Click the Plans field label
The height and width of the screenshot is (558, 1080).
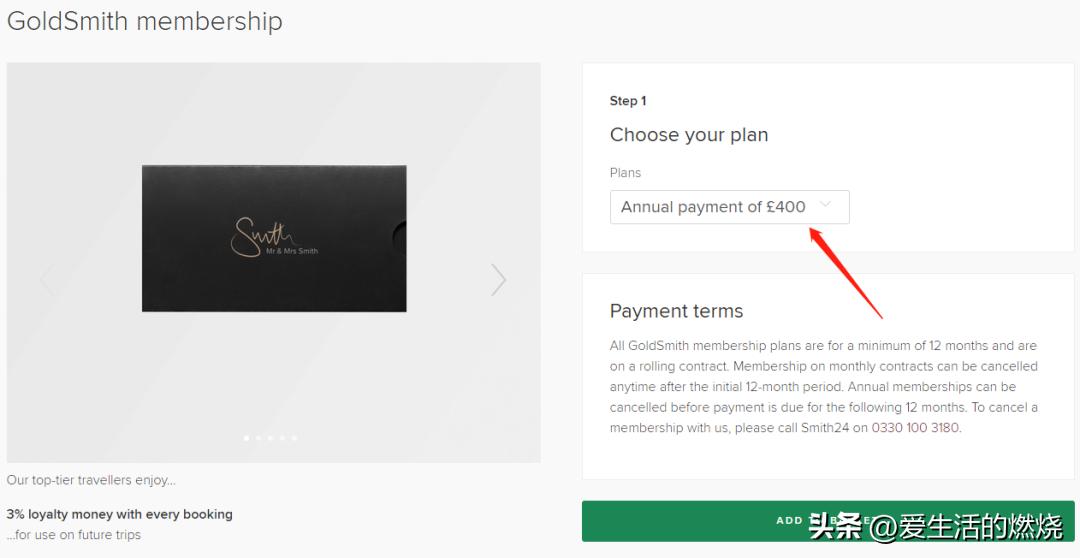tap(625, 173)
